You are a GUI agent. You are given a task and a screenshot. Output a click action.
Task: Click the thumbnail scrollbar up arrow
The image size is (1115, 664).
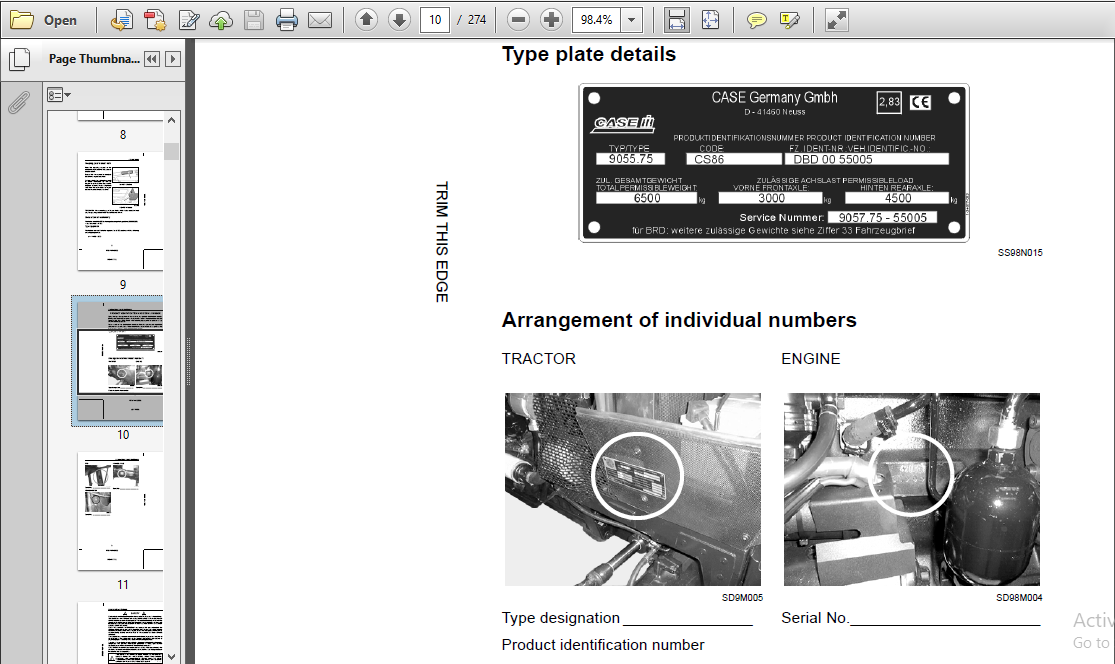[171, 119]
